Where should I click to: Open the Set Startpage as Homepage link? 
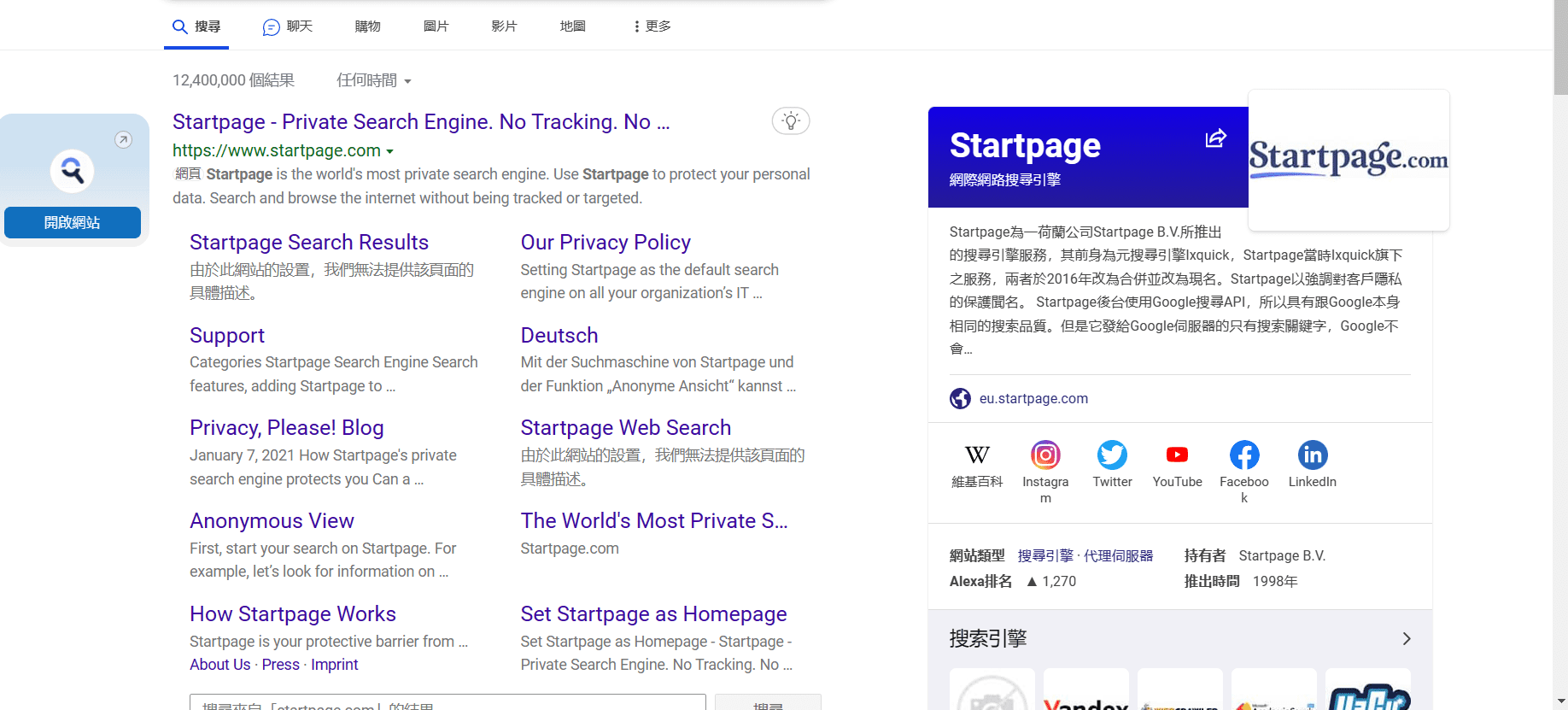(654, 614)
